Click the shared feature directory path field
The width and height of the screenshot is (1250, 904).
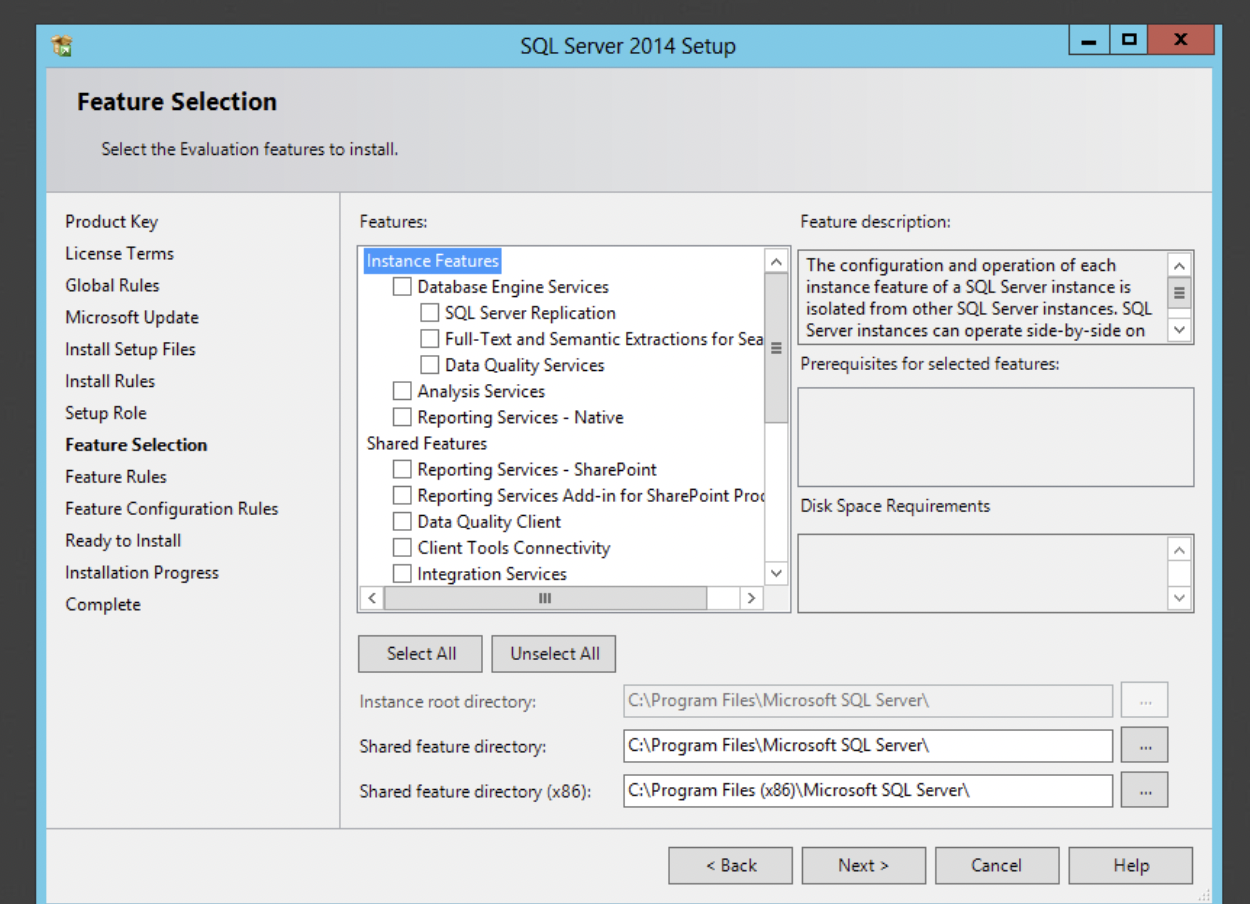(868, 746)
